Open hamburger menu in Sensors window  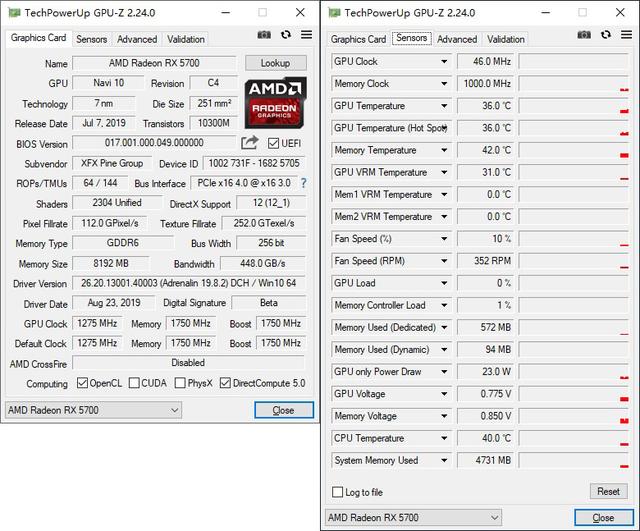(627, 35)
